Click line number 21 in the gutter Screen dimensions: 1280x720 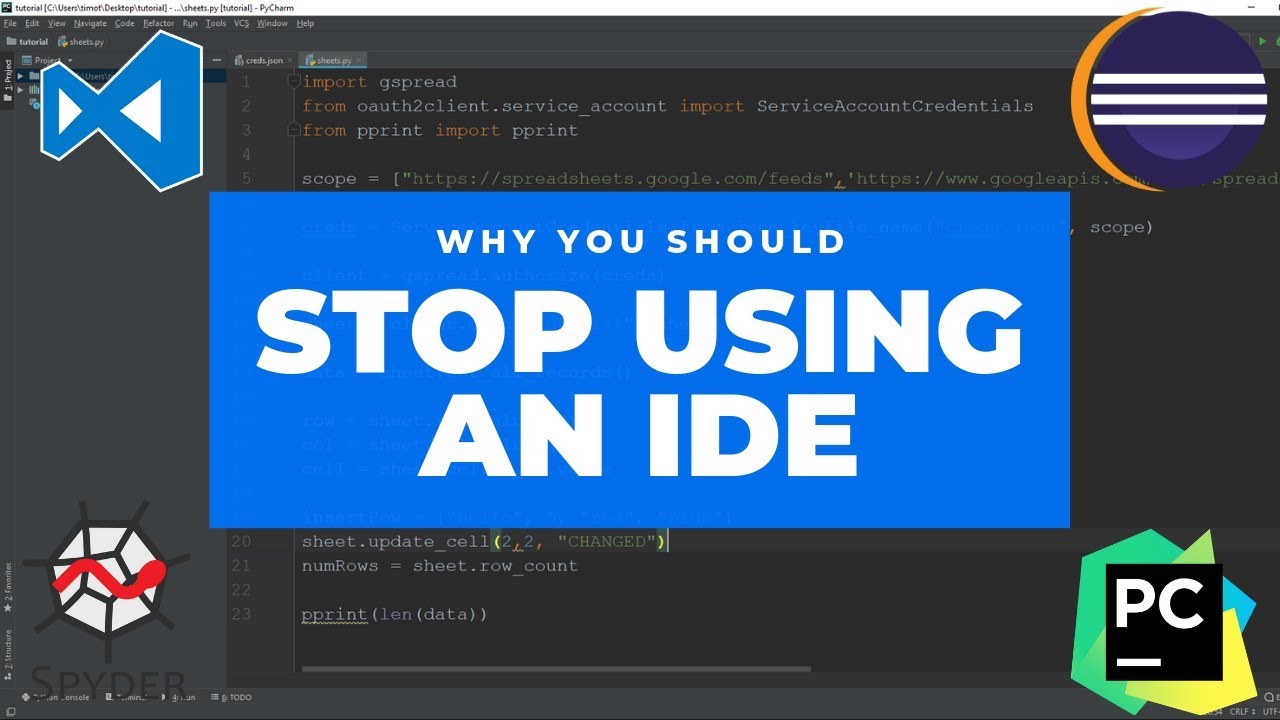pyautogui.click(x=241, y=566)
